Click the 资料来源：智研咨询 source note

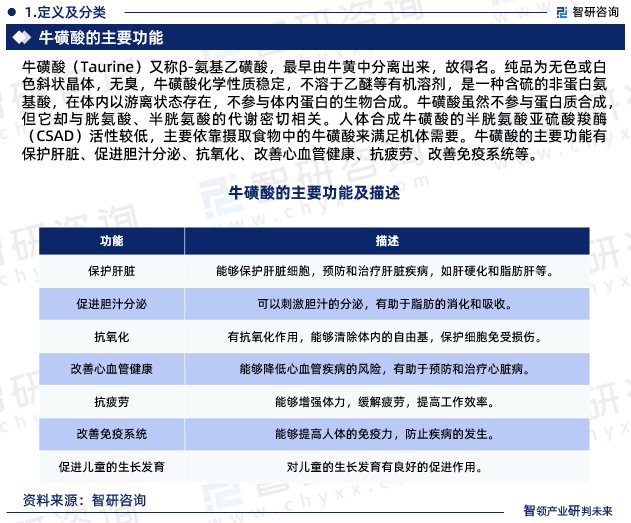pyautogui.click(x=84, y=500)
